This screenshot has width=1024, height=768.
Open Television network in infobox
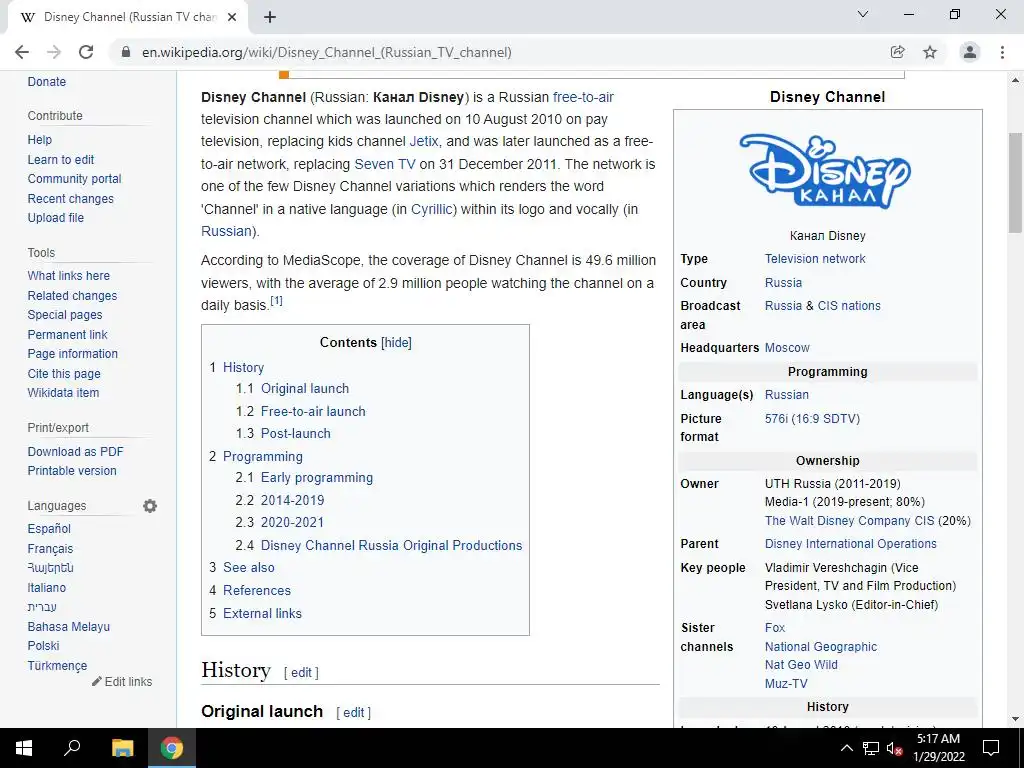(x=814, y=259)
